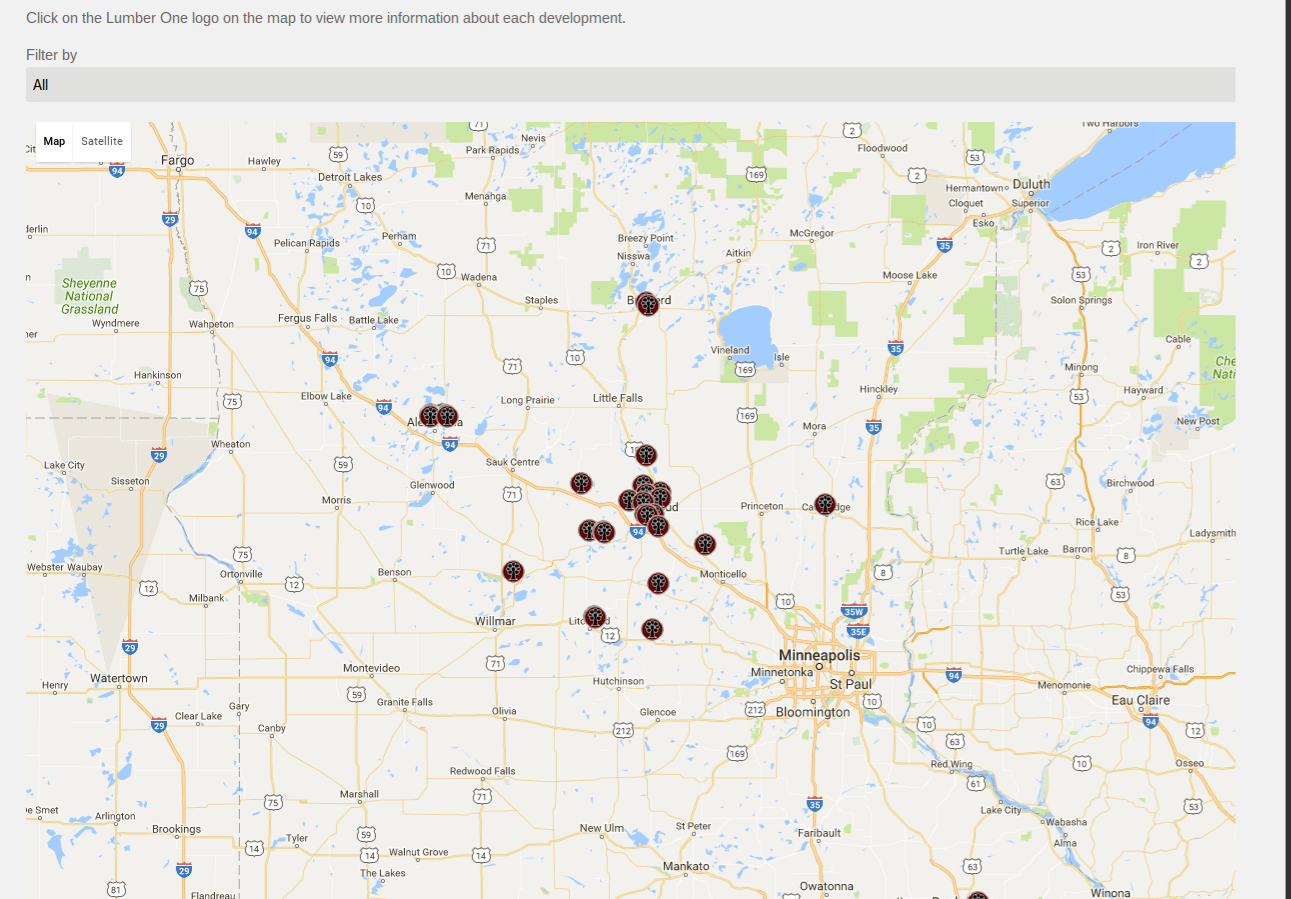Viewport: 1291px width, 899px height.
Task: Click the Lumber One marker at Cambridge
Action: (x=824, y=504)
